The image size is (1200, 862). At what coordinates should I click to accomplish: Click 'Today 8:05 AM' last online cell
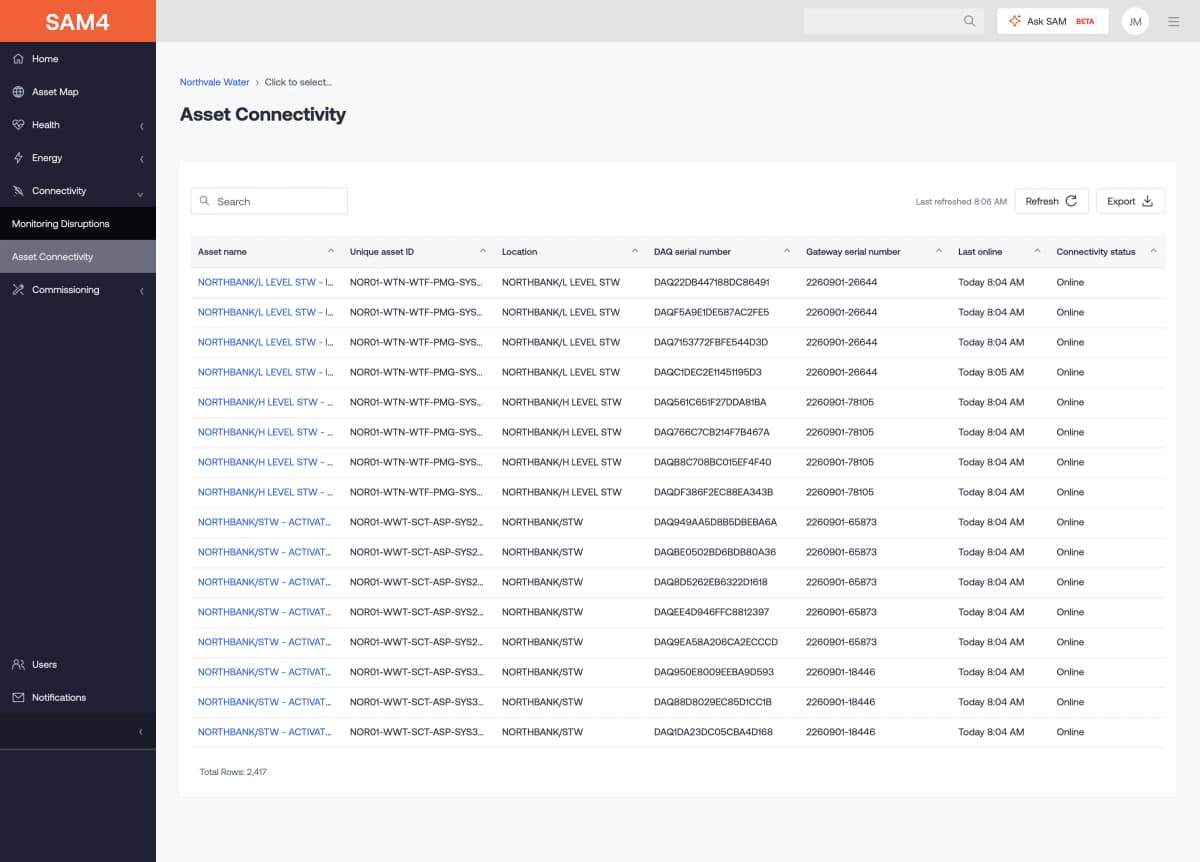coord(991,372)
